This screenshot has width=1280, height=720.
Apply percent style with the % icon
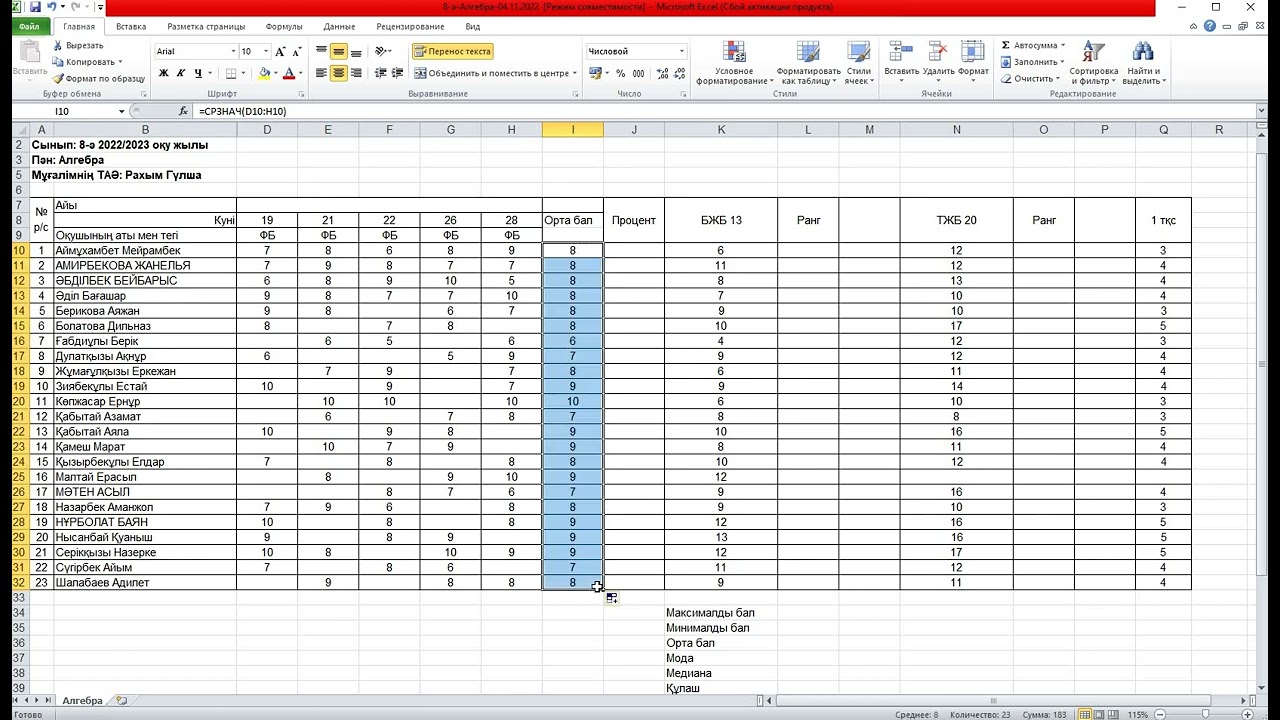[621, 73]
